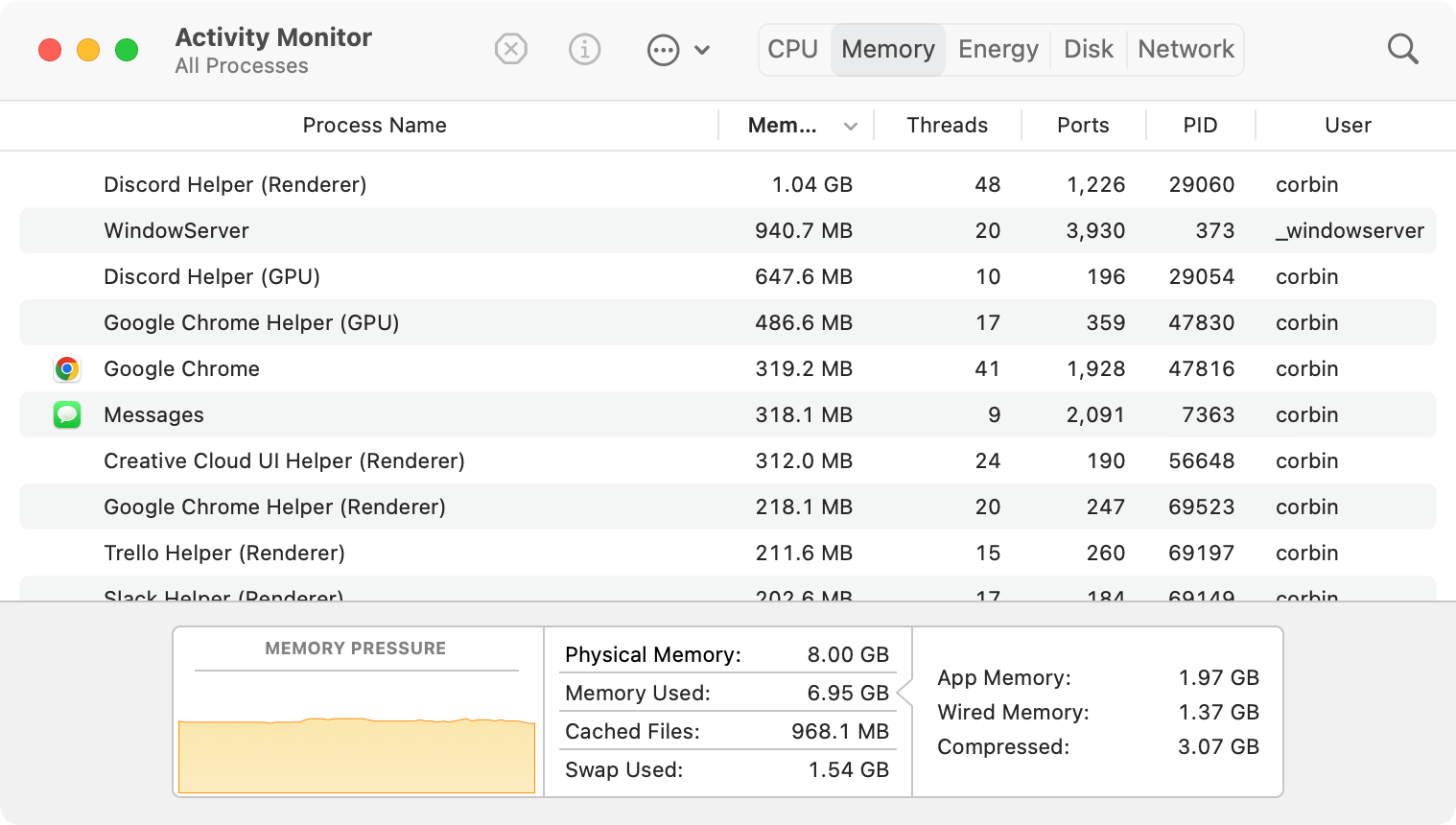Toggle sort arrow on Memory column
Screen dimensions: 1456x825
point(850,126)
